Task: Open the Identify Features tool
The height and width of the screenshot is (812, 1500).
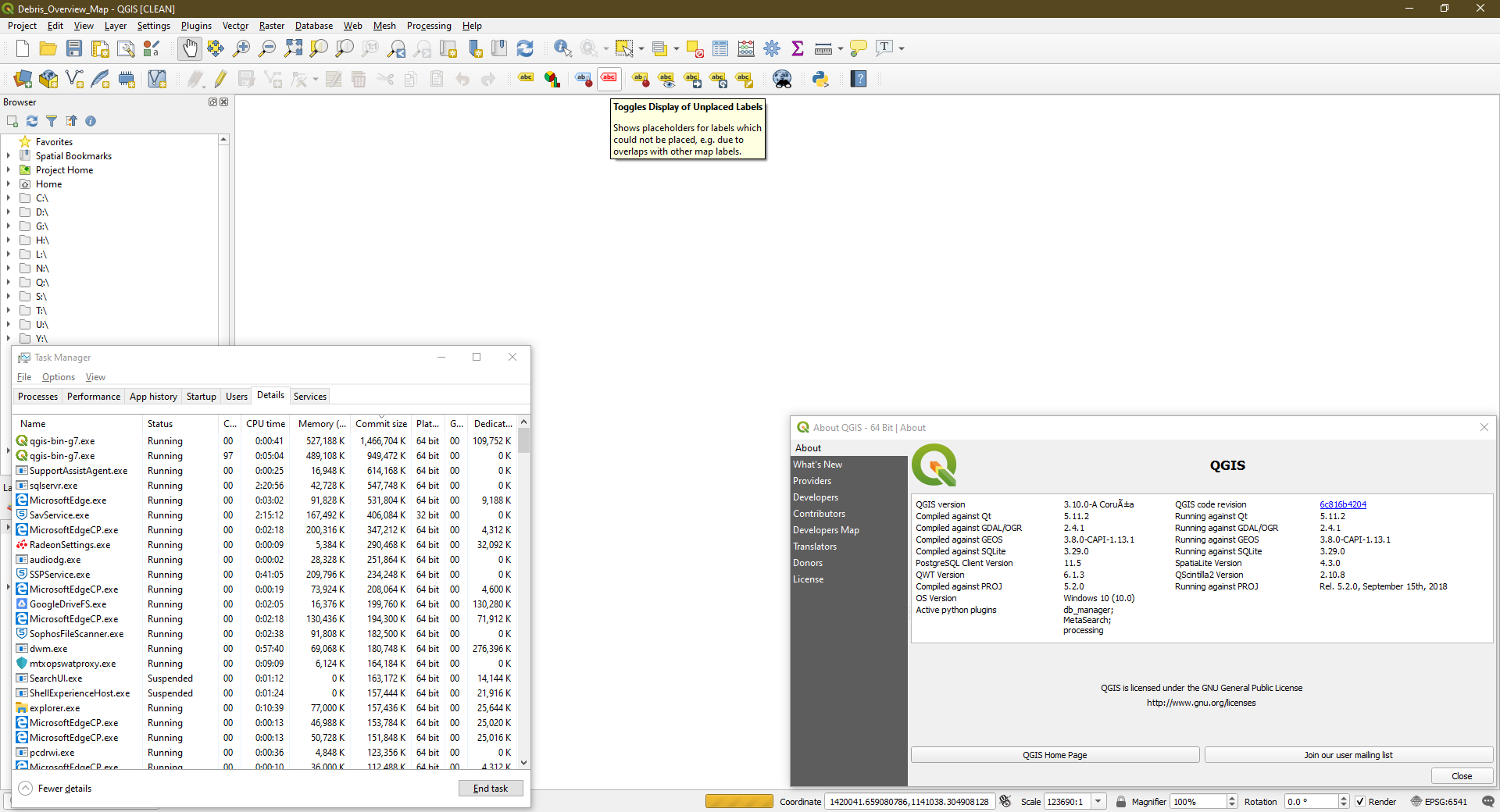Action: (562, 48)
